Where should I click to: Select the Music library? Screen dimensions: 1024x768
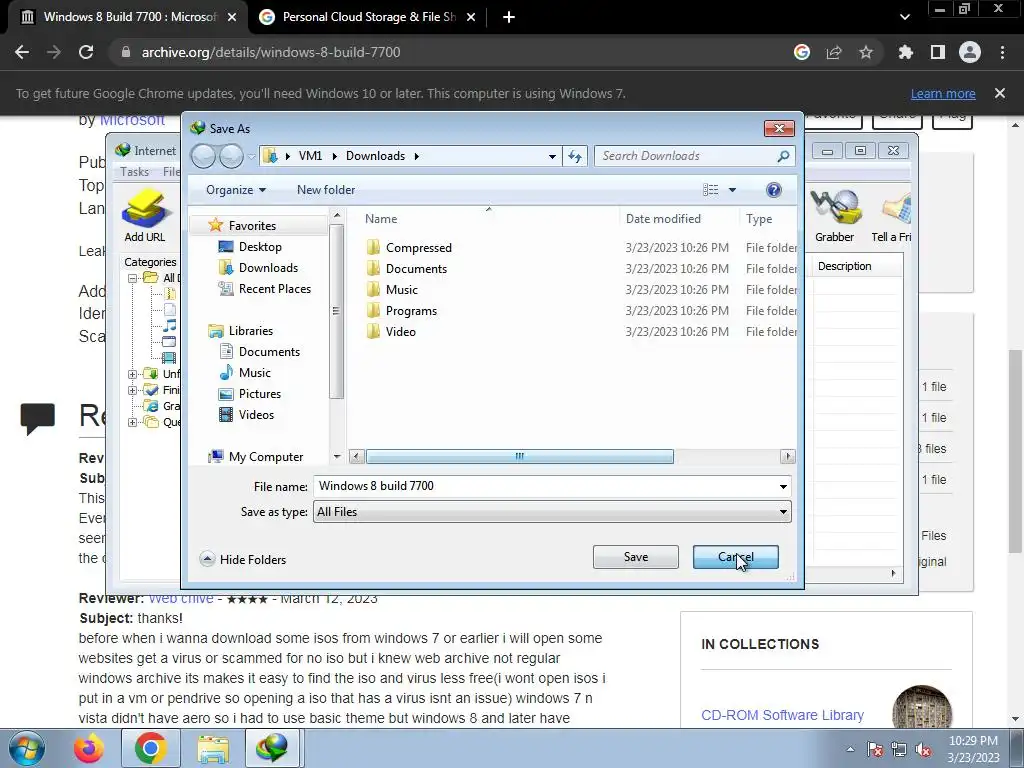coord(255,373)
